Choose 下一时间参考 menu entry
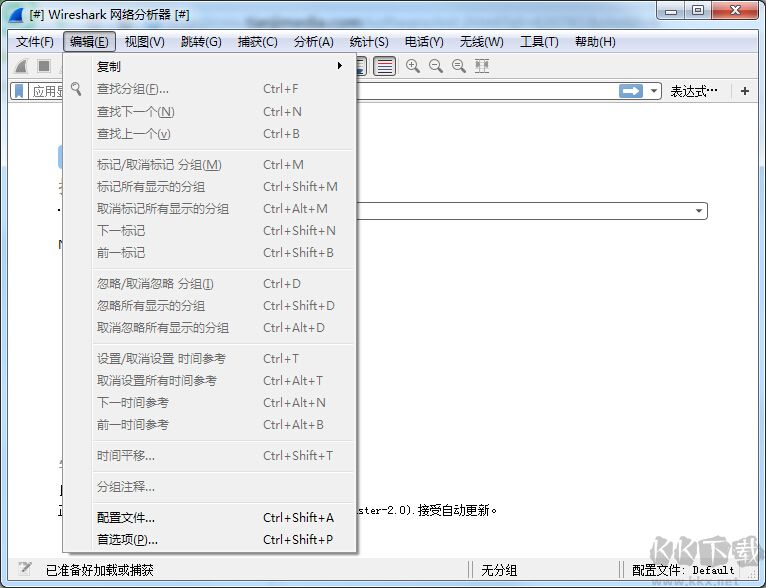 [x=224, y=402]
